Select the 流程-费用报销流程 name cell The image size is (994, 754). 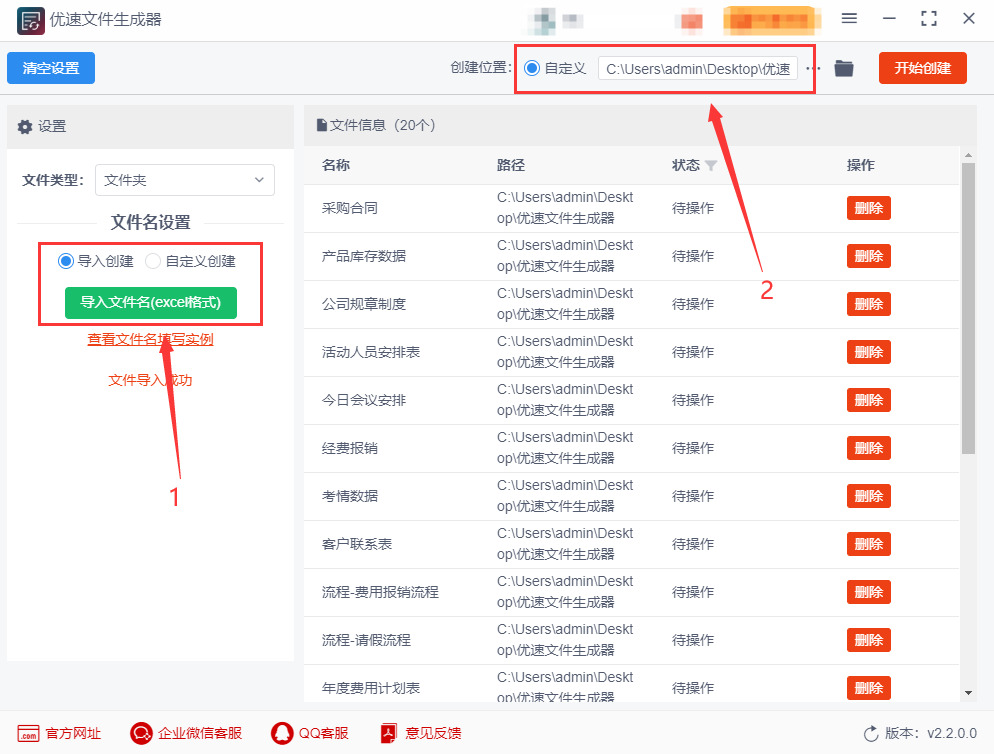pos(380,592)
